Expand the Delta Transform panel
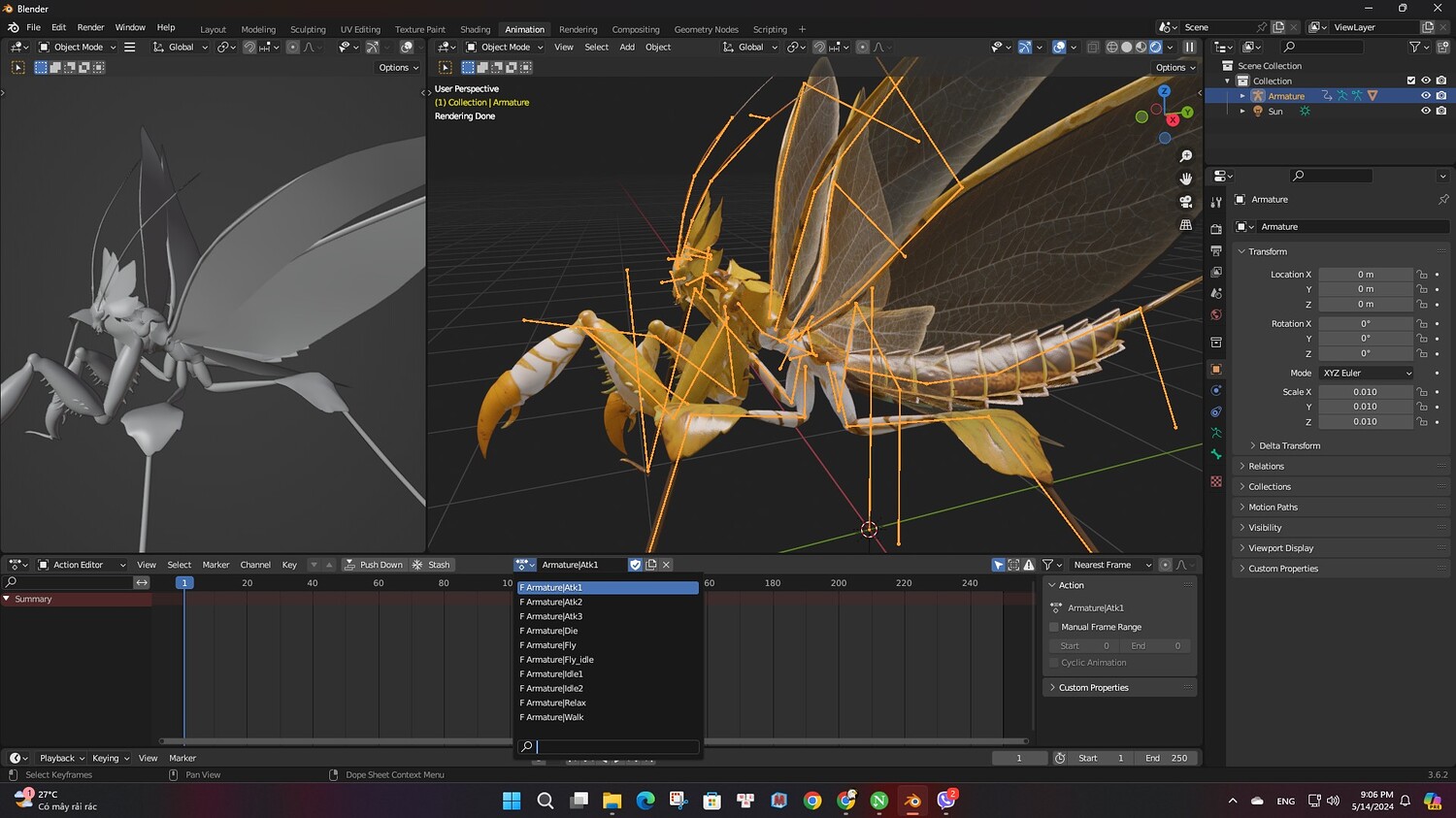Screen dimensions: 1456x818 tap(1289, 446)
